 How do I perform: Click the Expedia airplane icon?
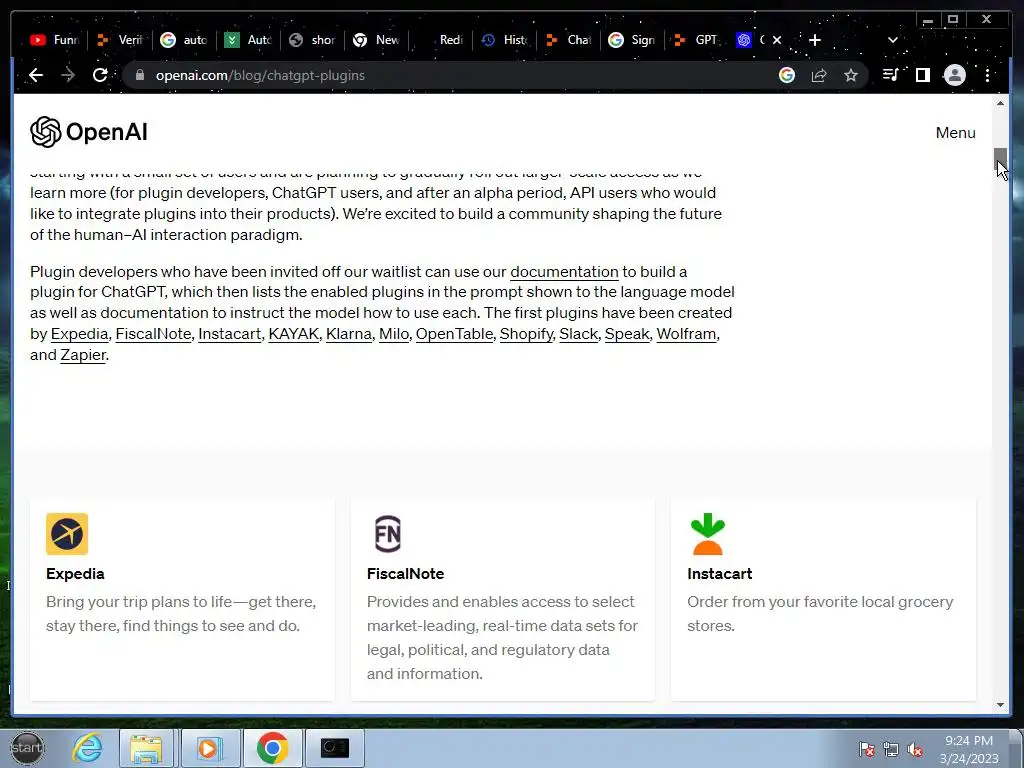tap(67, 534)
